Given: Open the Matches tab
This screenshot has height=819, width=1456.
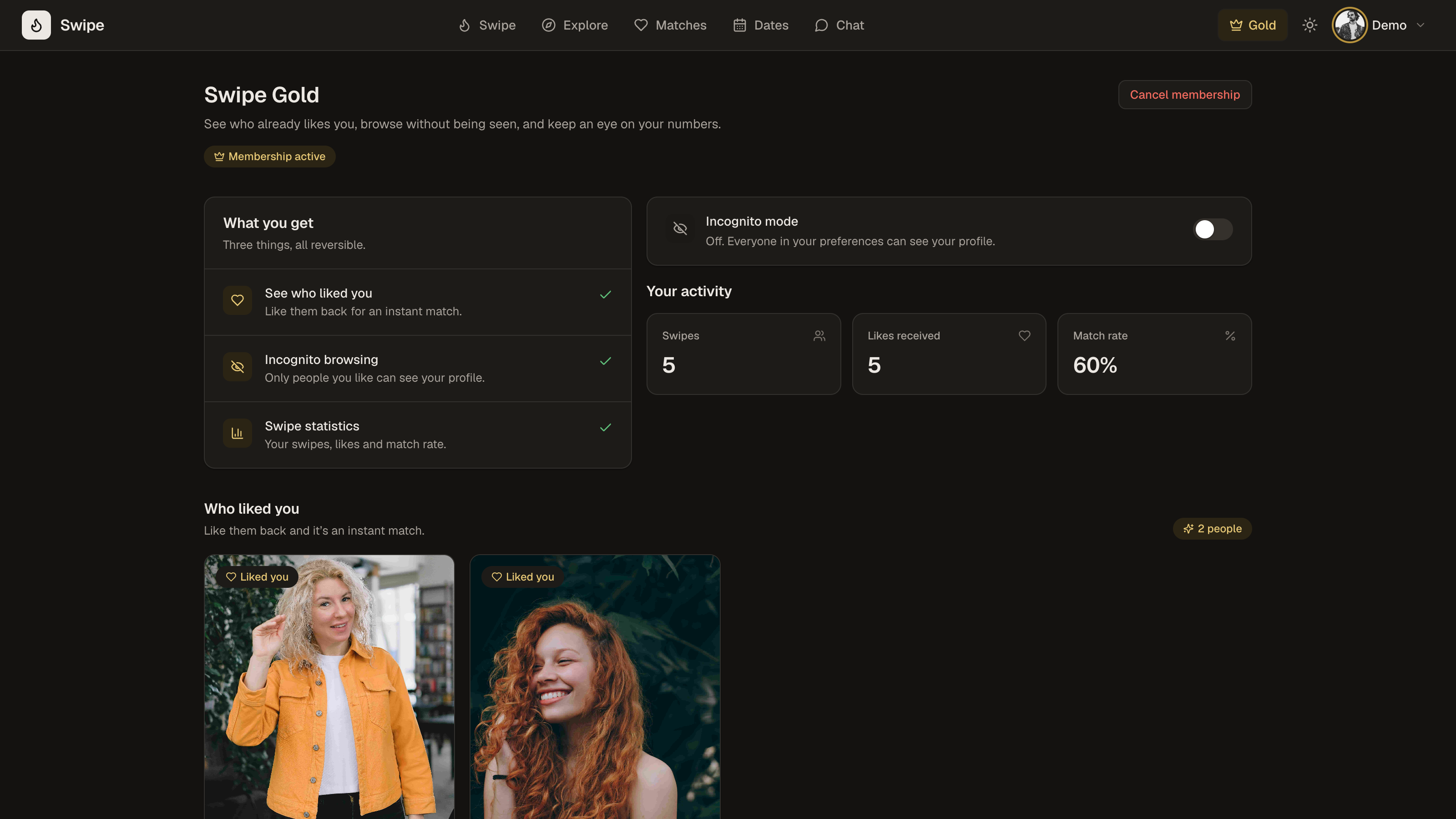Looking at the screenshot, I should [670, 25].
